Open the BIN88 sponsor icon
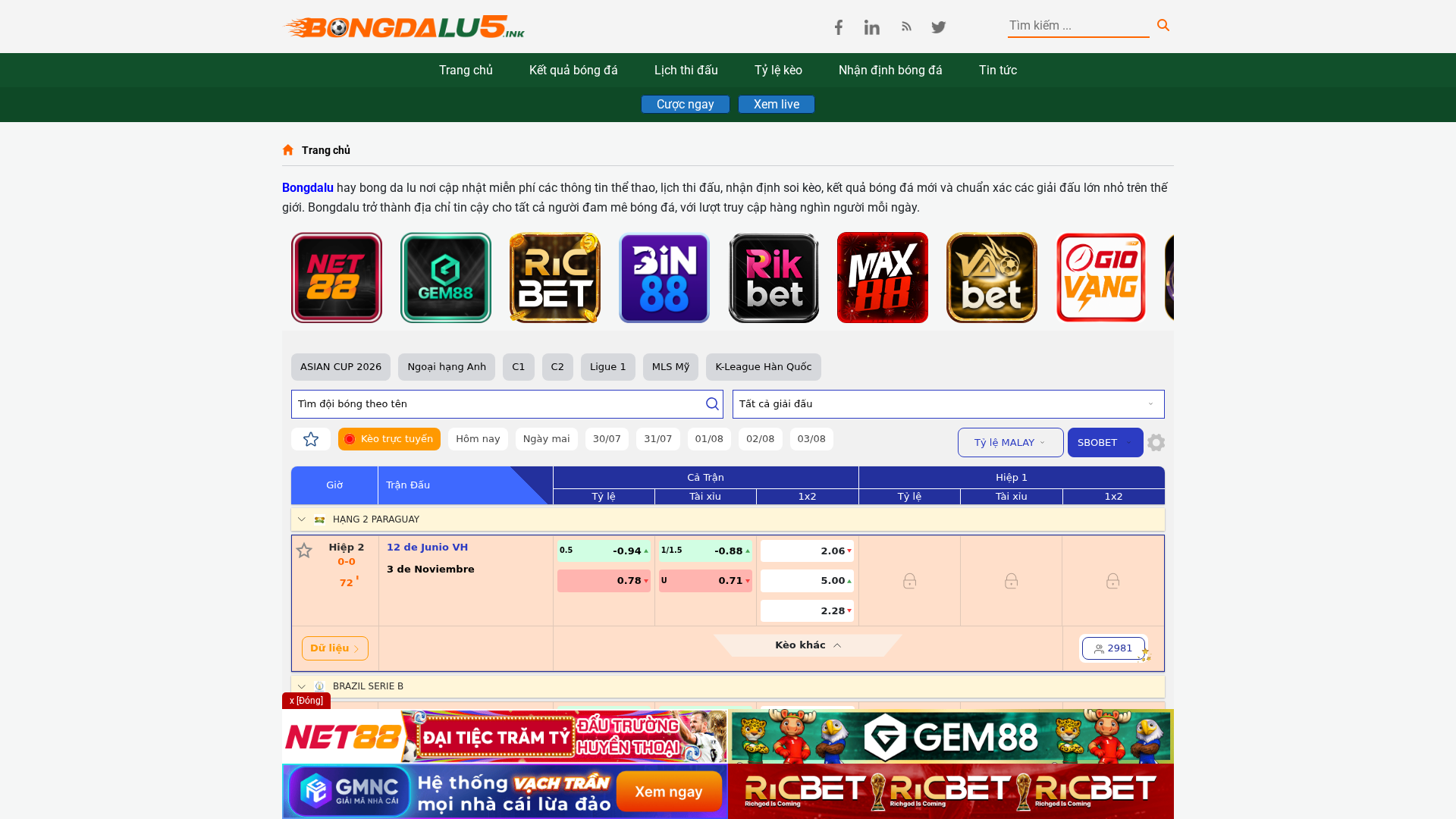1456x819 pixels. click(664, 278)
